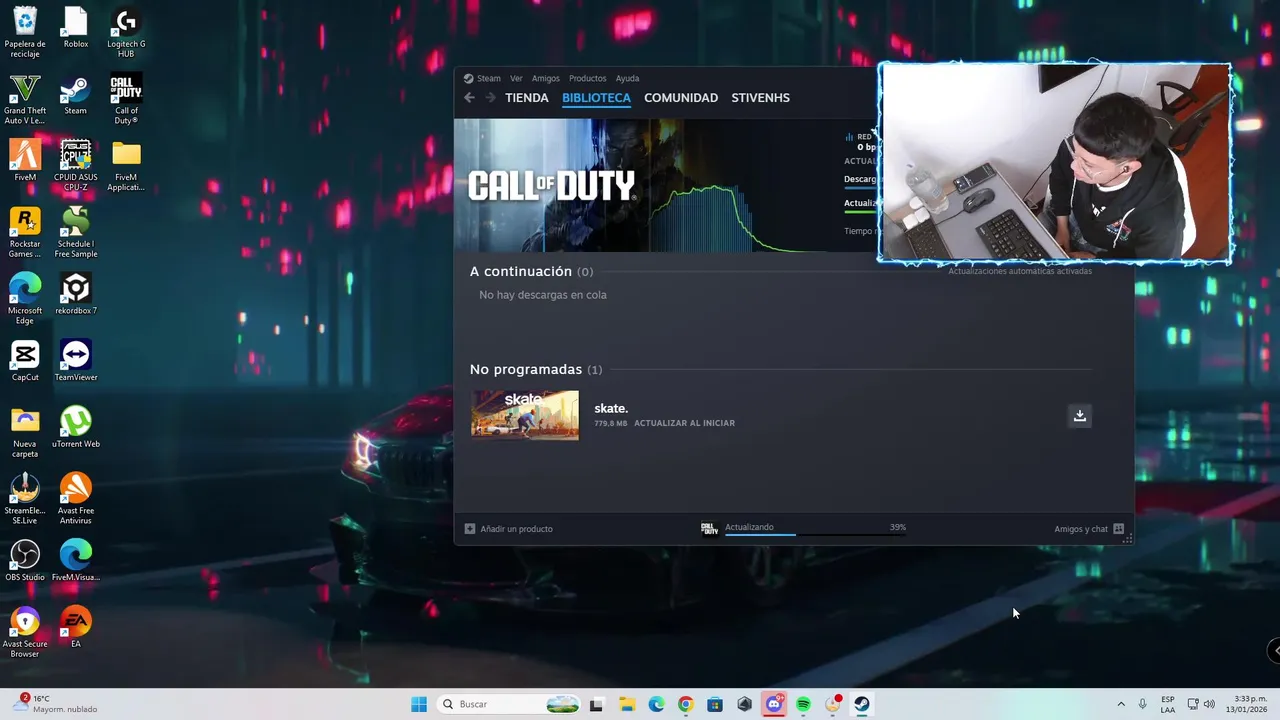Open the Steam desktop shortcut
Viewport: 1280px width, 720px height.
[75, 95]
